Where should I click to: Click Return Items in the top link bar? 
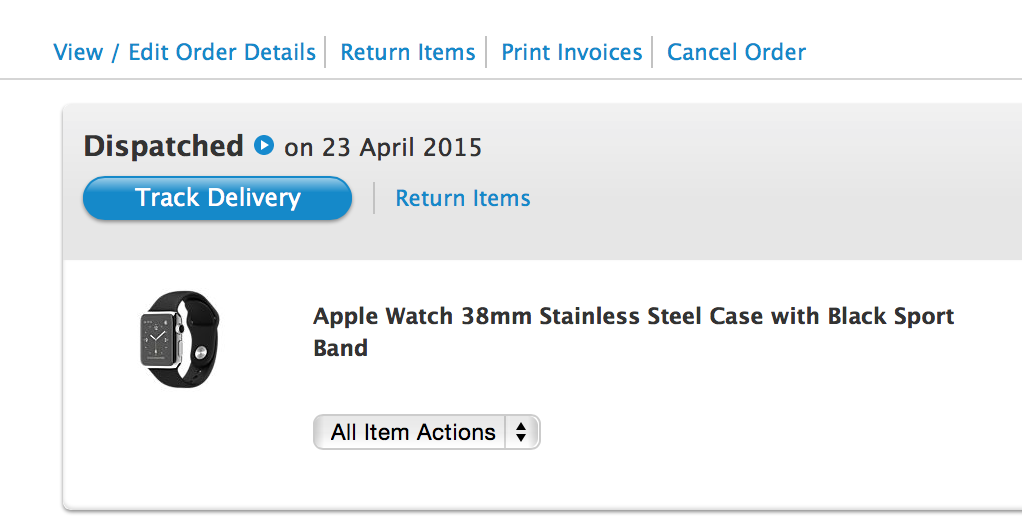(408, 52)
